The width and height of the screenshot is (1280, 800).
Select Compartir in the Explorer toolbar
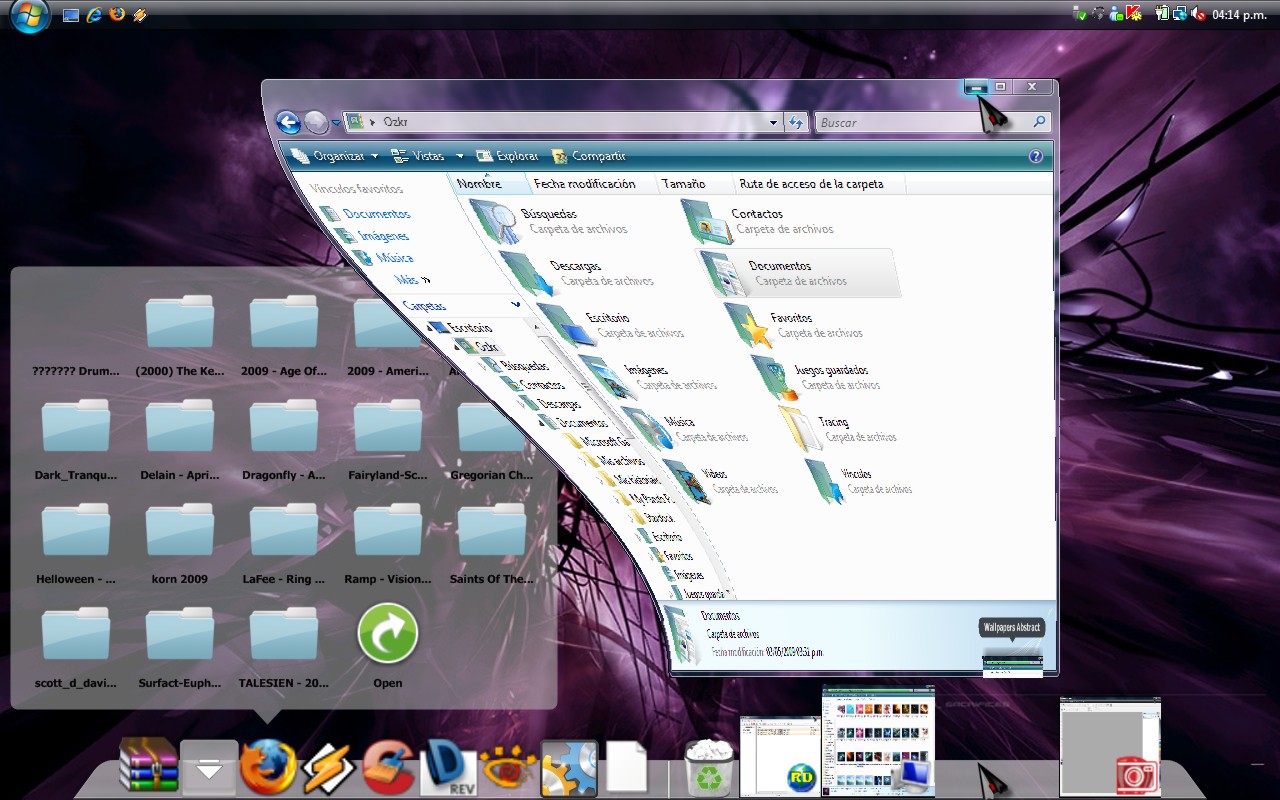pyautogui.click(x=597, y=156)
